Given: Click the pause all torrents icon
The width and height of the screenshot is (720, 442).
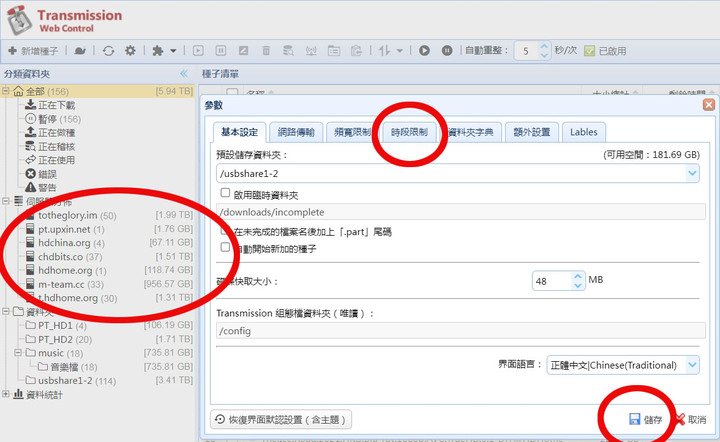Looking at the screenshot, I should (447, 51).
